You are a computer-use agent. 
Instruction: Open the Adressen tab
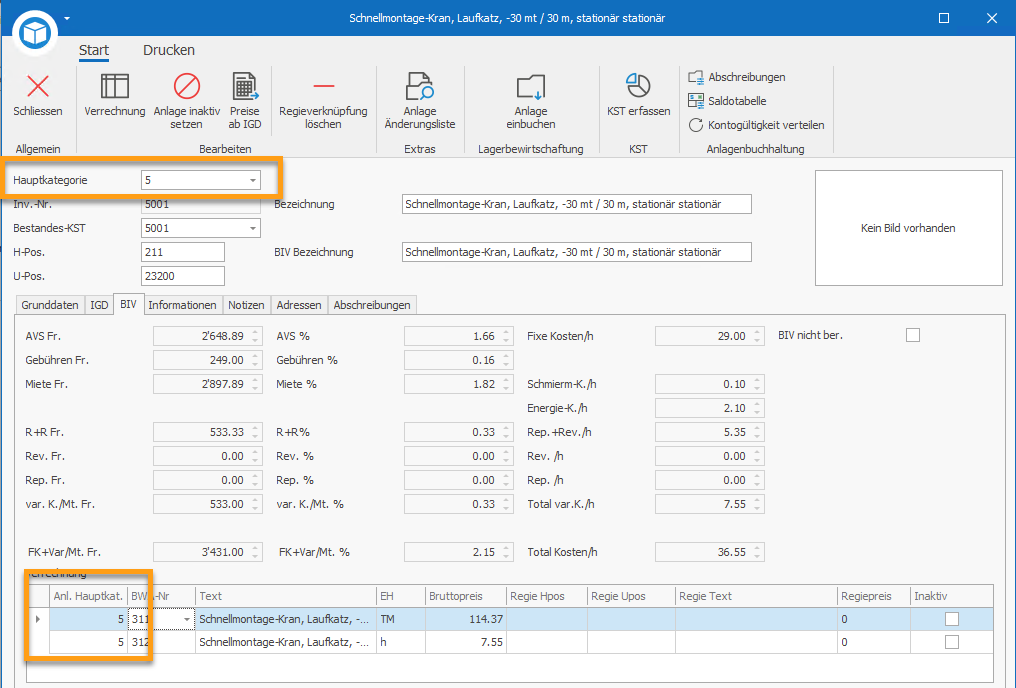pos(299,305)
